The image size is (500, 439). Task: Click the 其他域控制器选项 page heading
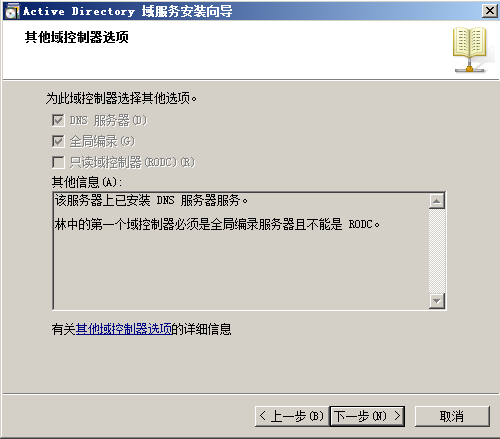coord(77,37)
